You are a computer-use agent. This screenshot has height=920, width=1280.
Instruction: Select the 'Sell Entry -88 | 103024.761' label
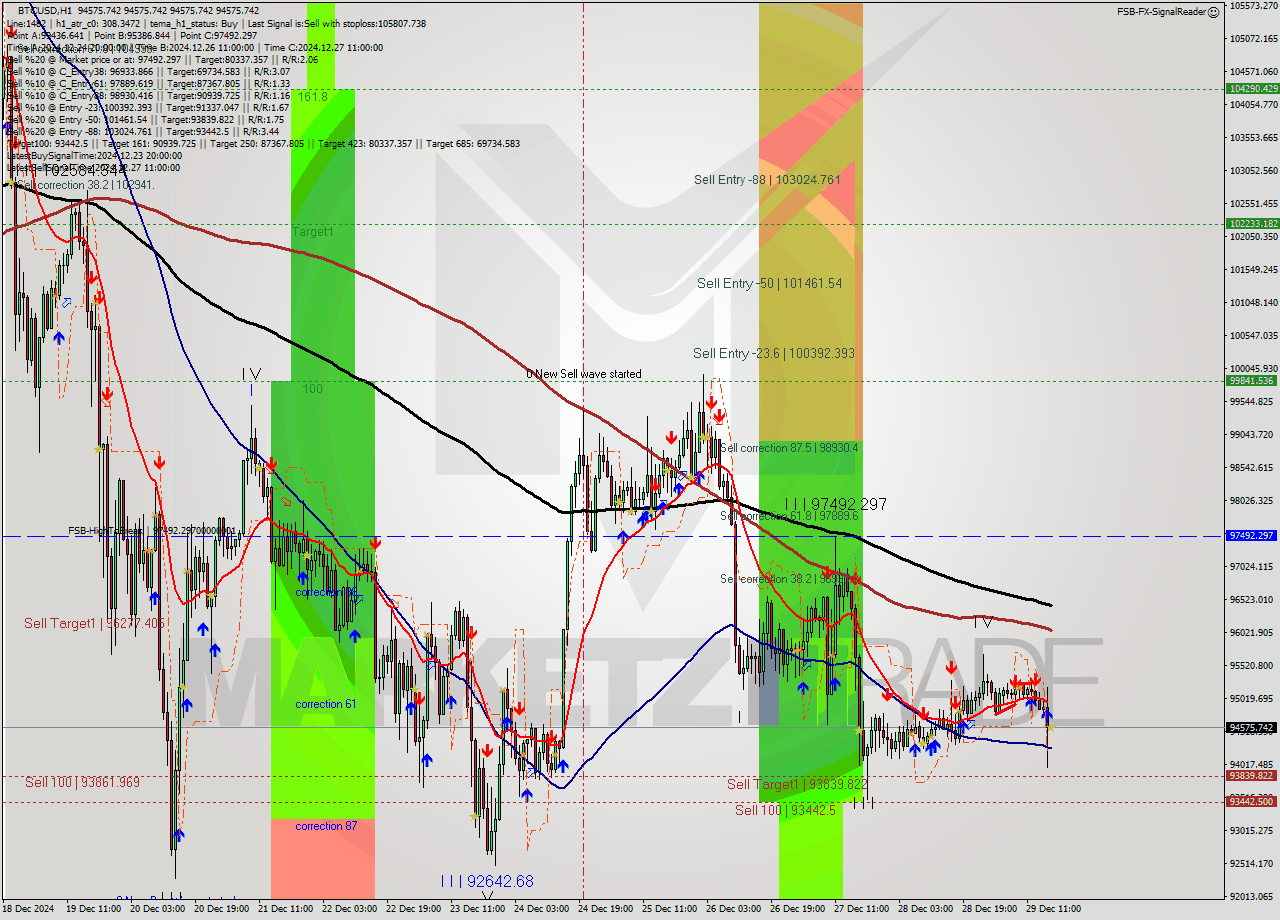(x=767, y=180)
